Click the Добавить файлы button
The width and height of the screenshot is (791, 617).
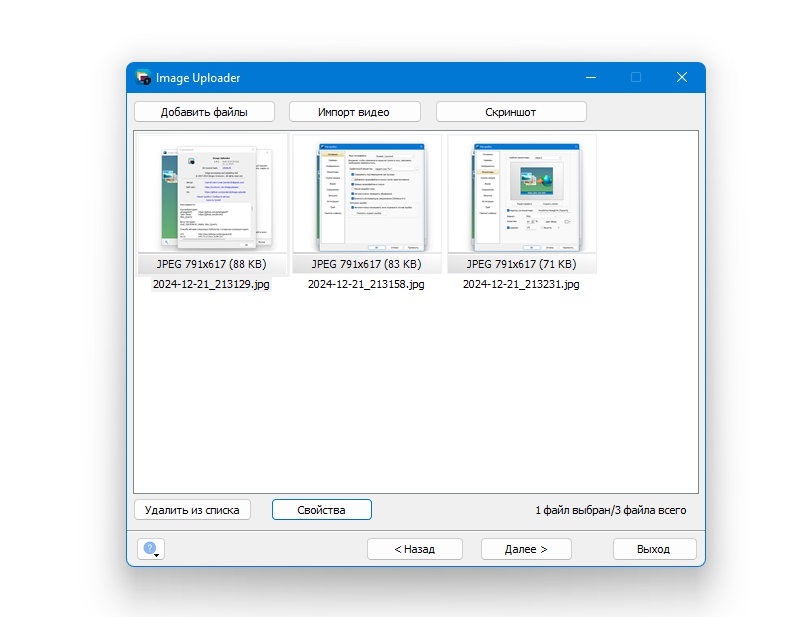(x=204, y=112)
